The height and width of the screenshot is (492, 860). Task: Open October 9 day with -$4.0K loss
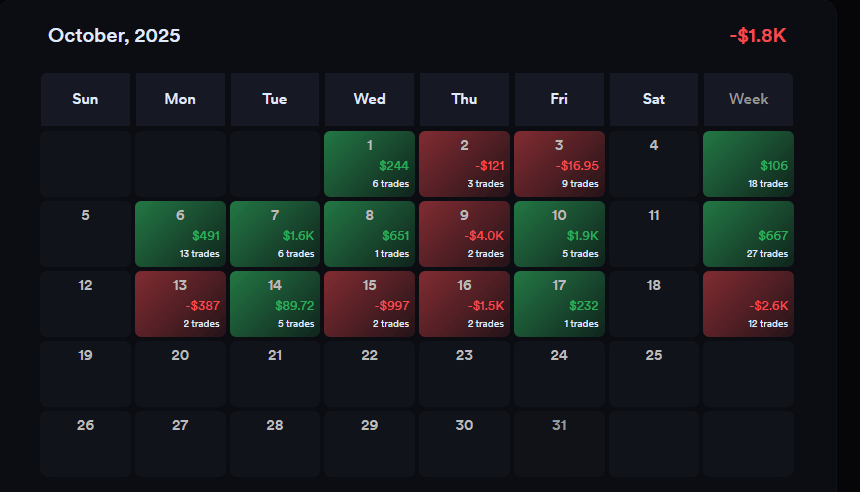coord(464,234)
